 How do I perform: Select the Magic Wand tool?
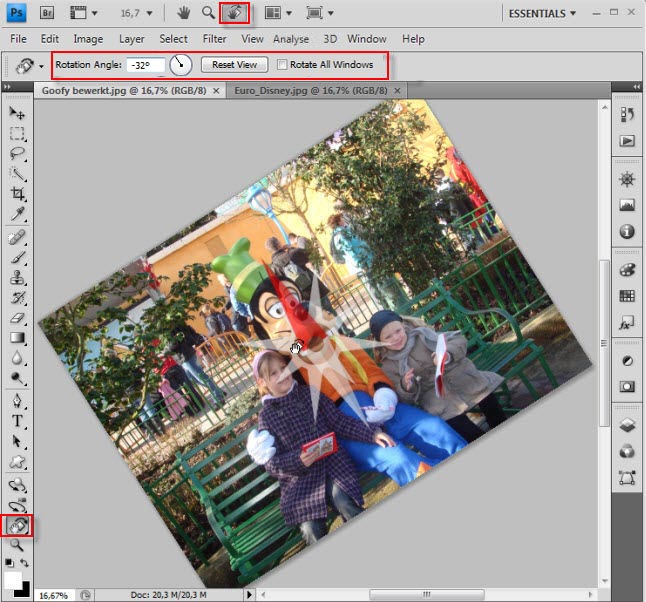click(17, 174)
